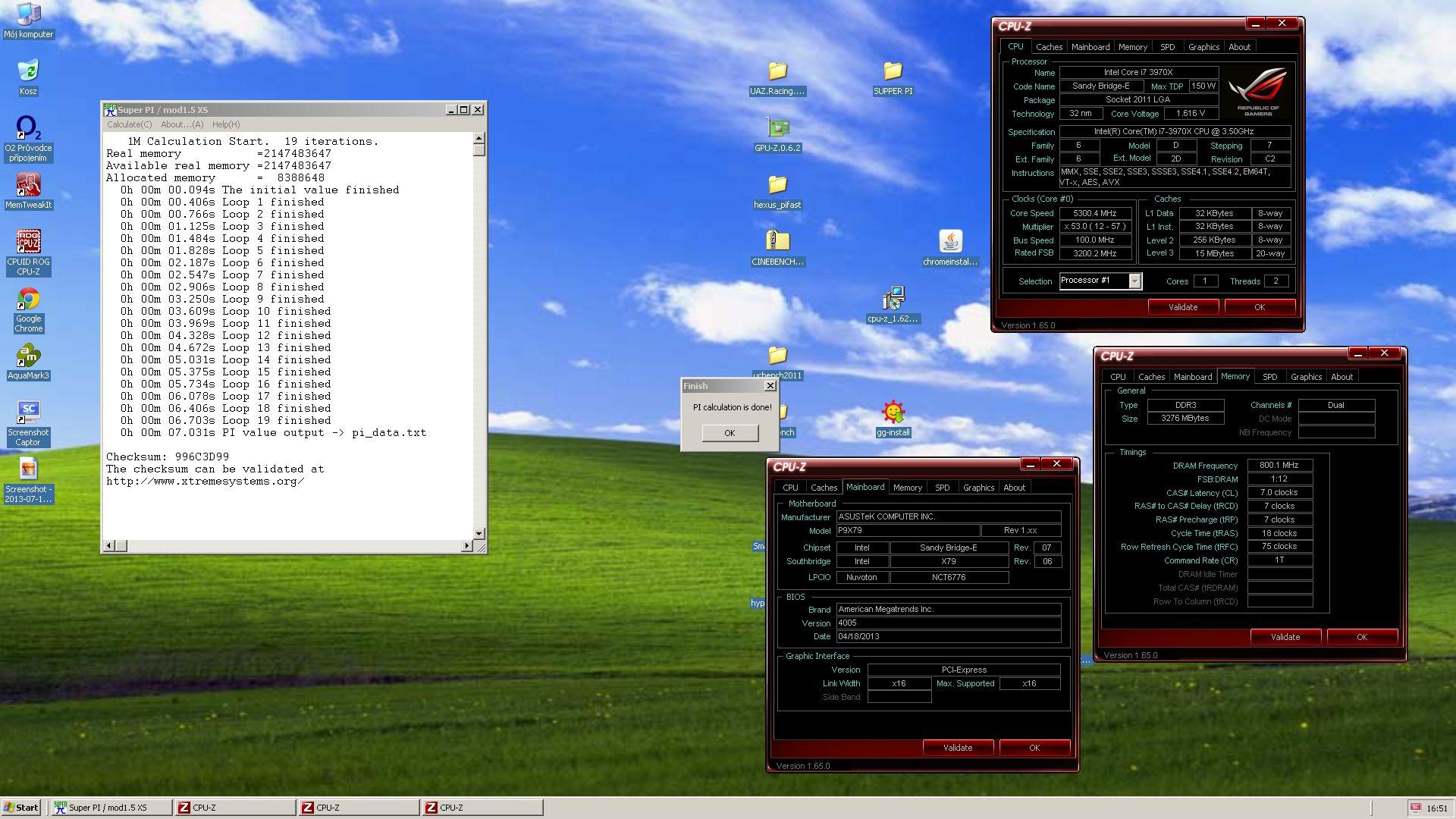1456x819 pixels.
Task: Select third CPU-Z taskbar button
Action: click(x=482, y=808)
